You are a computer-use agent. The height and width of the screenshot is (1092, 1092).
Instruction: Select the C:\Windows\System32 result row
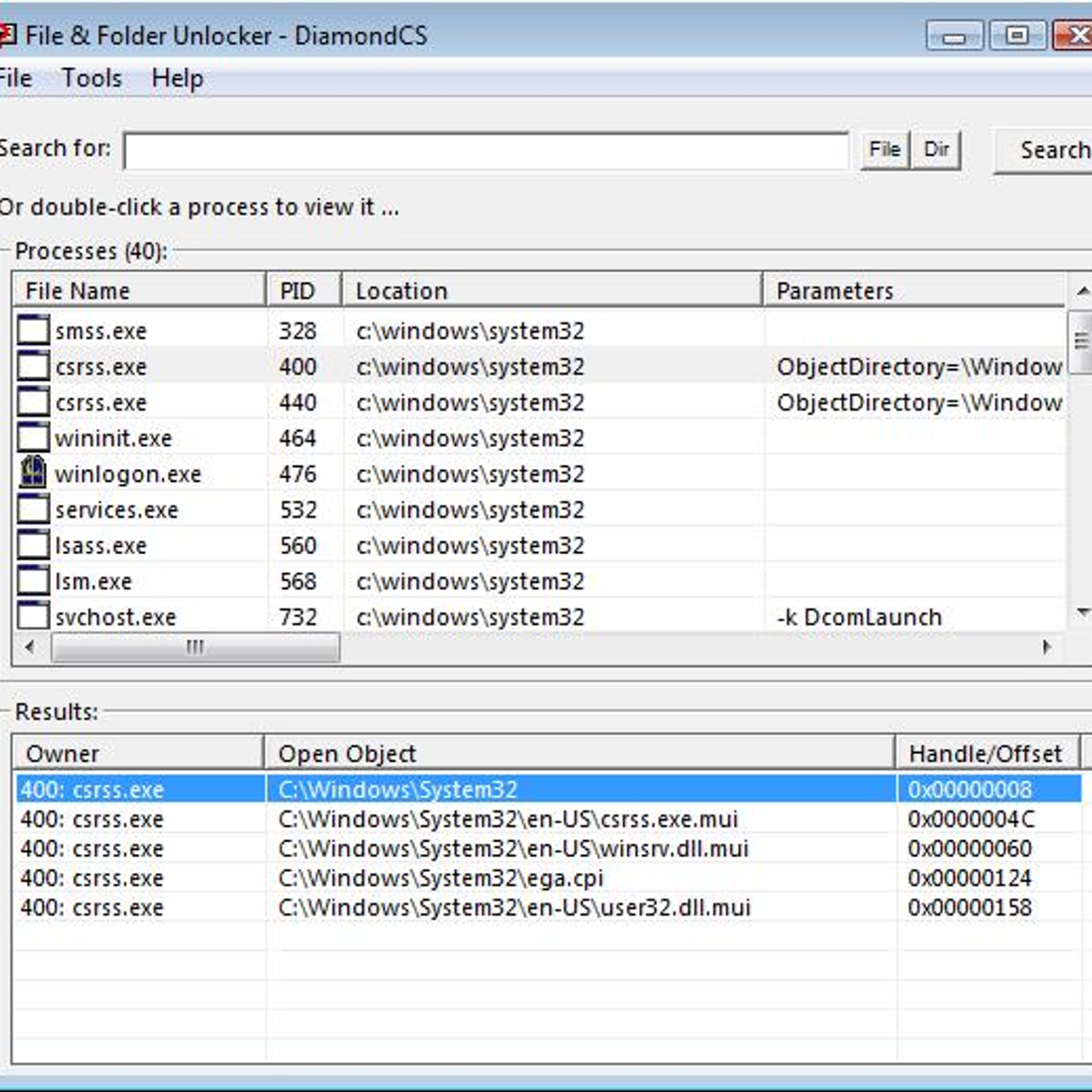tap(548, 789)
